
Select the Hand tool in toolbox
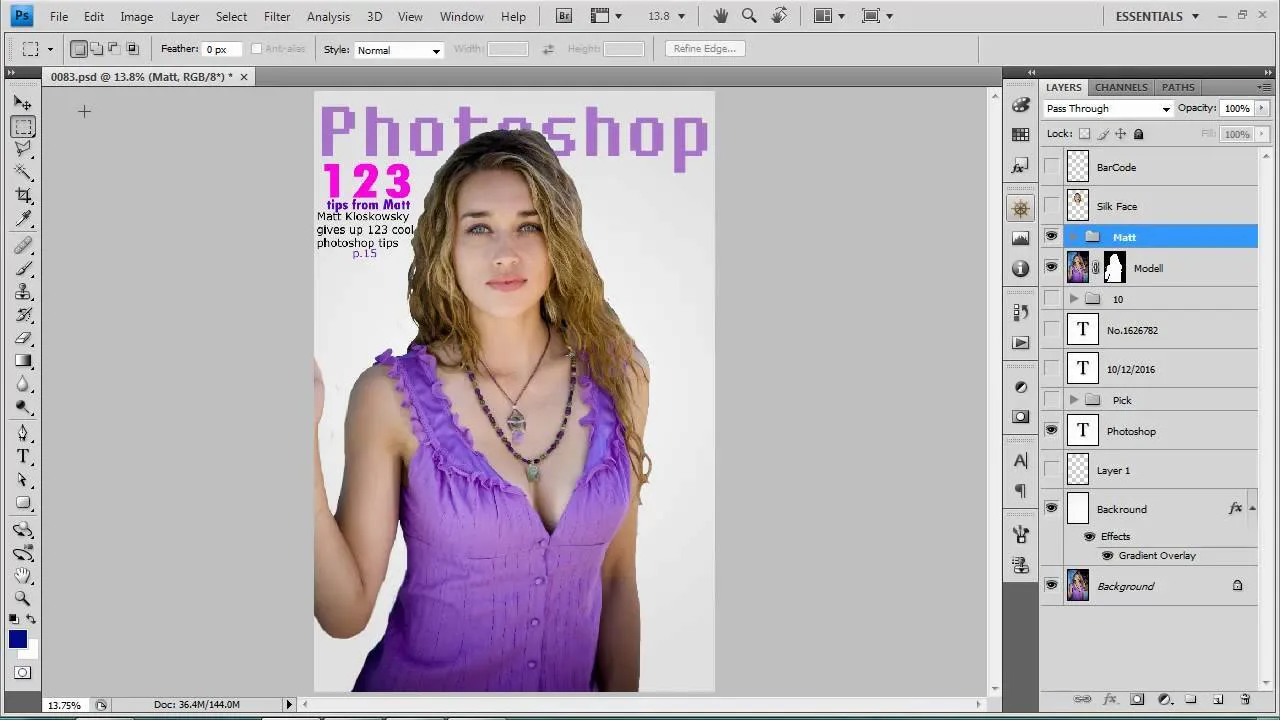23,575
